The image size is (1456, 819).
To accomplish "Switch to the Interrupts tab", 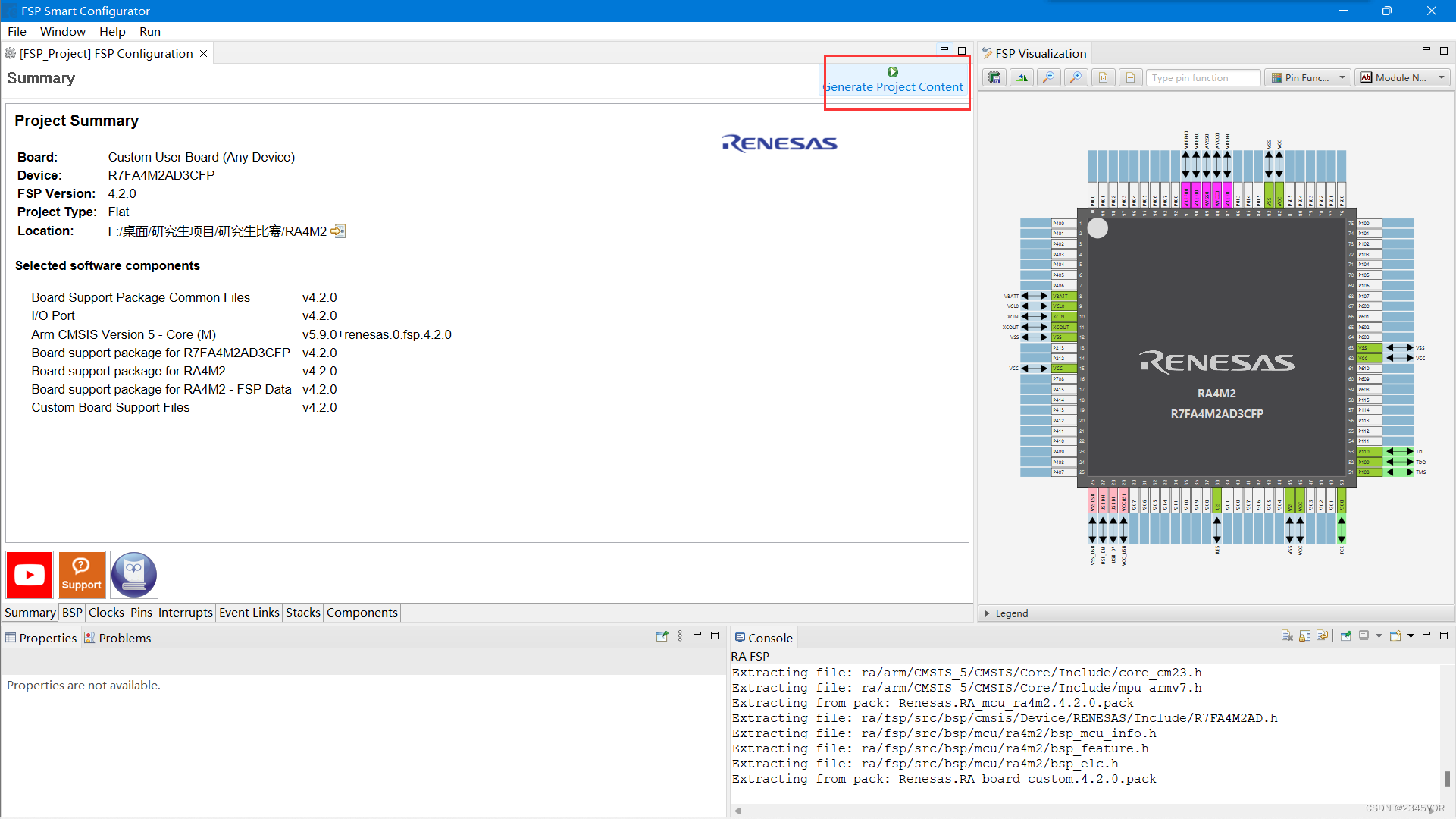I will (186, 612).
